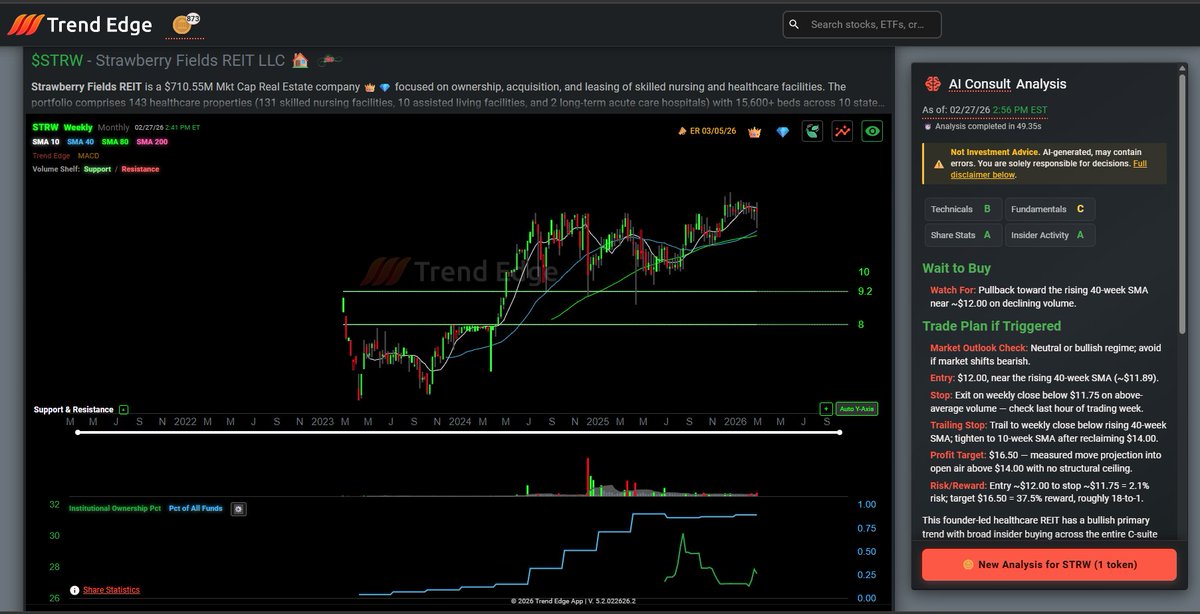The height and width of the screenshot is (614, 1200).
Task: Click the Watch For label
Action: [x=952, y=290]
